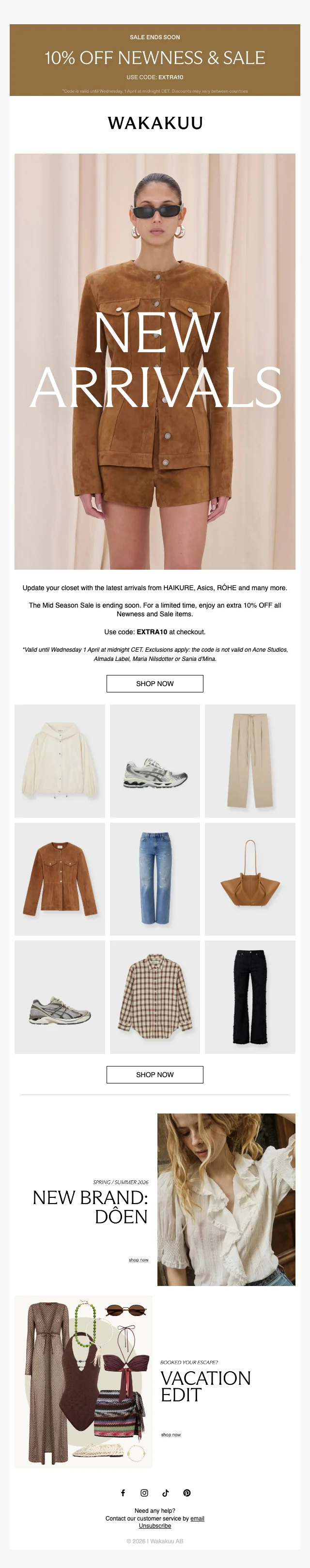Open the plaid checked shirt product
The width and height of the screenshot is (310, 1568).
(x=155, y=997)
